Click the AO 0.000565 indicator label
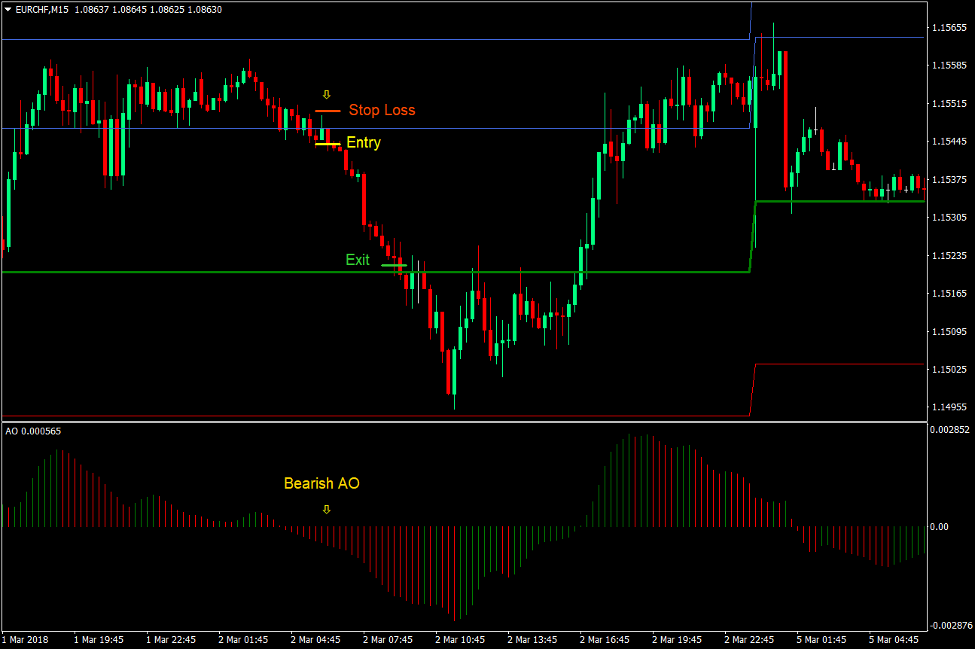Image resolution: width=977 pixels, height=650 pixels. pyautogui.click(x=33, y=431)
